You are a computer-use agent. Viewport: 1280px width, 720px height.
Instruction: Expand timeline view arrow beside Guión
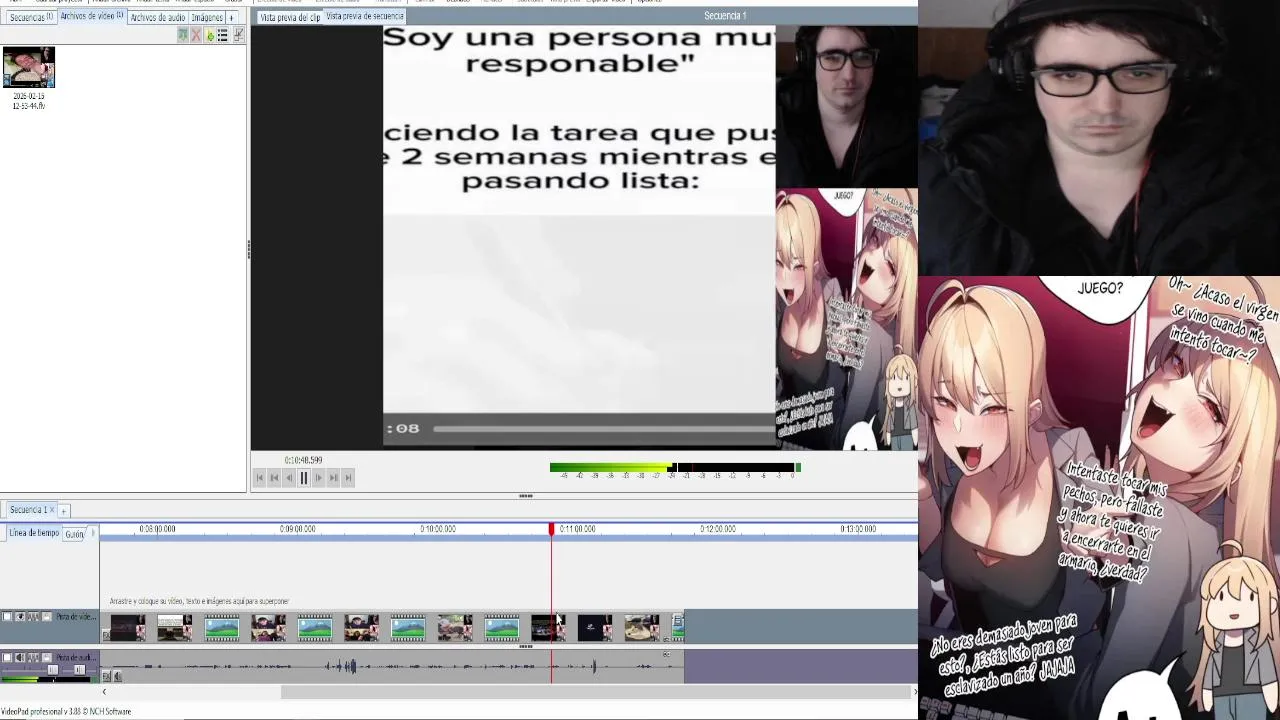[x=93, y=532]
